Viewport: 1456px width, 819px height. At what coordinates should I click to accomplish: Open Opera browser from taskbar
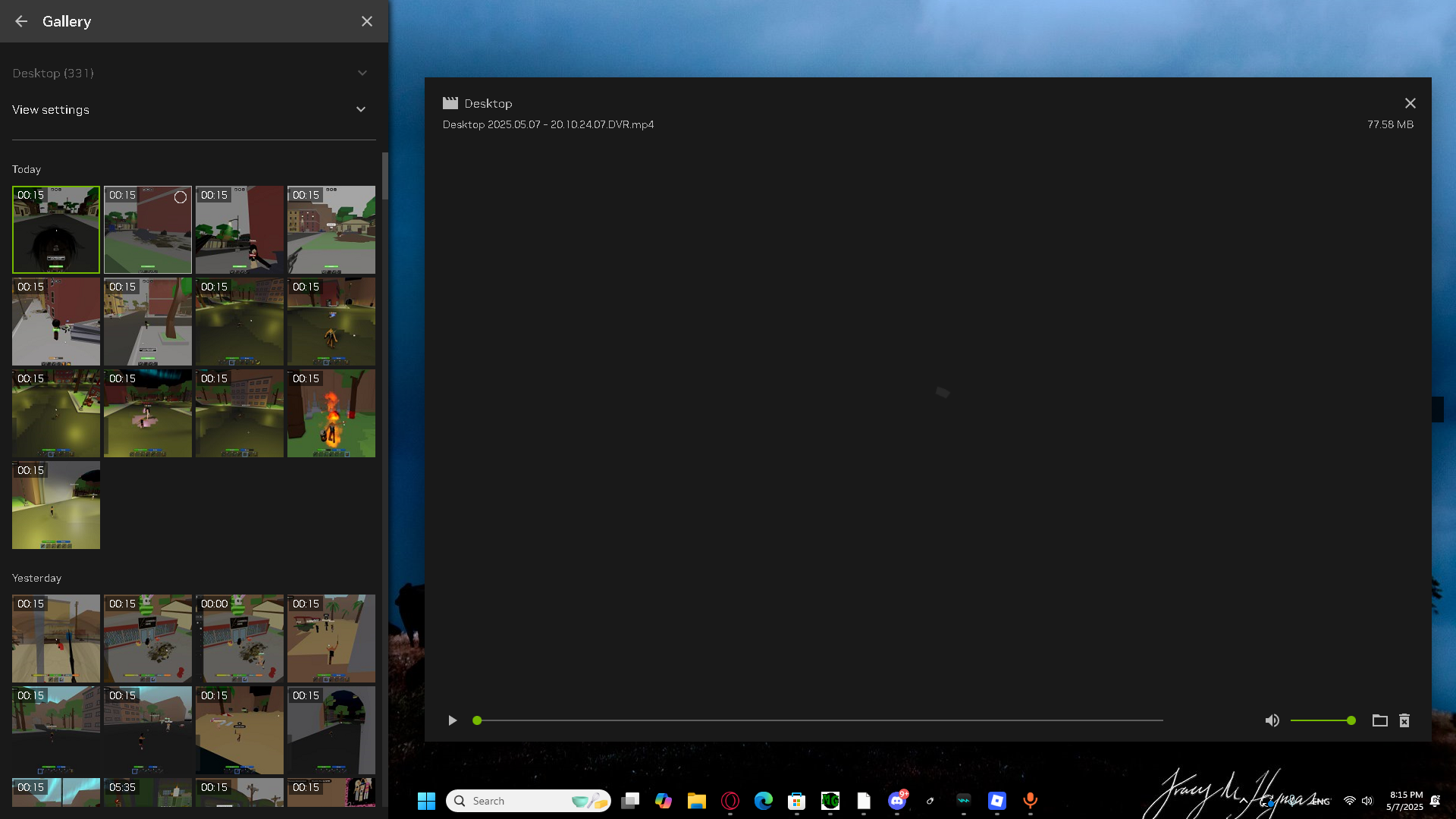pyautogui.click(x=730, y=801)
